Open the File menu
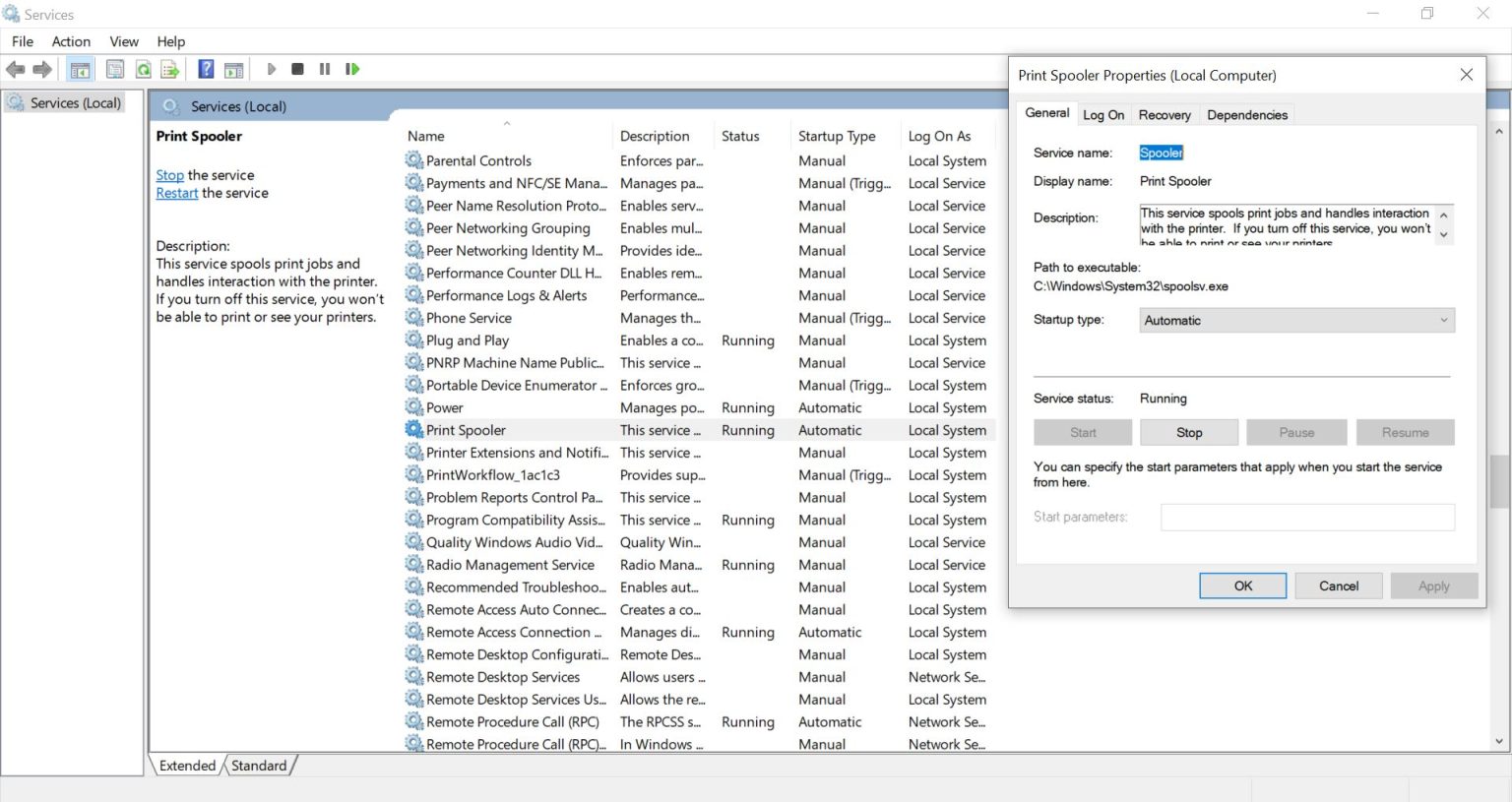 tap(23, 41)
